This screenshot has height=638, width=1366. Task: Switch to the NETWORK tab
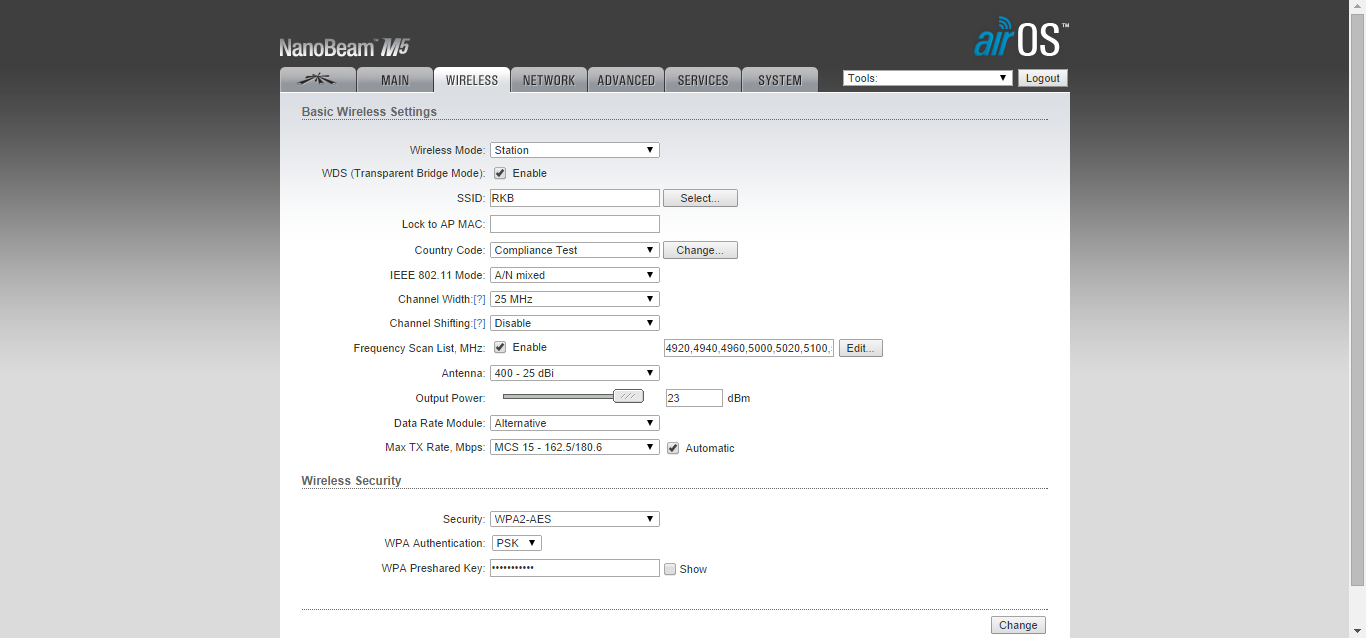click(549, 80)
